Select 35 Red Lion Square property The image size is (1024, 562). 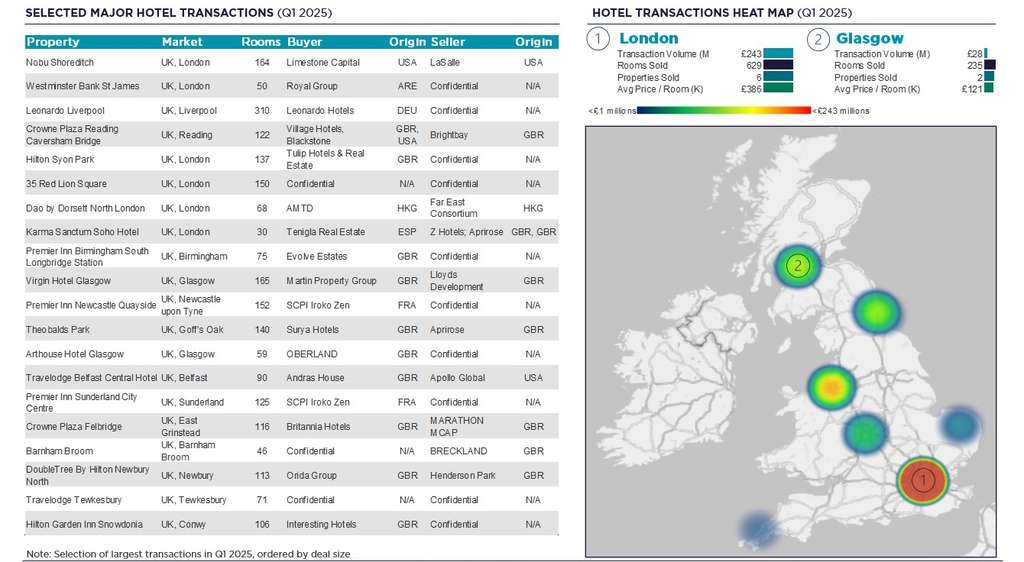point(67,184)
